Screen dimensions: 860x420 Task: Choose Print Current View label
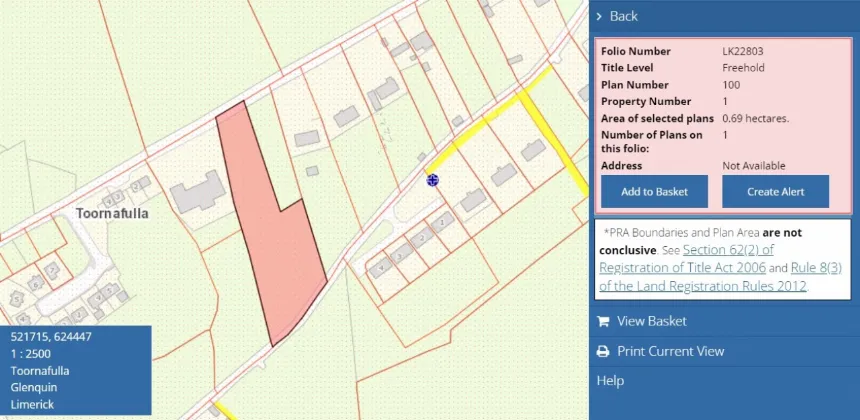click(671, 351)
